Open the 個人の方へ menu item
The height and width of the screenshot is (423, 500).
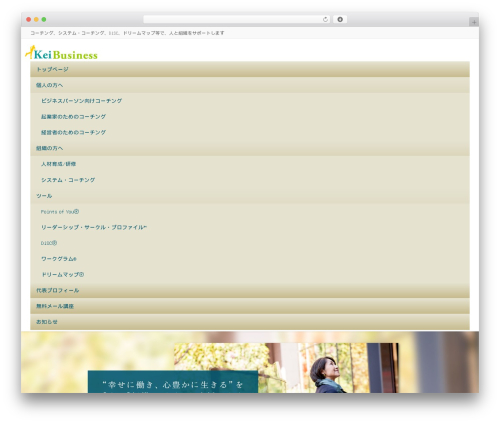250,85
